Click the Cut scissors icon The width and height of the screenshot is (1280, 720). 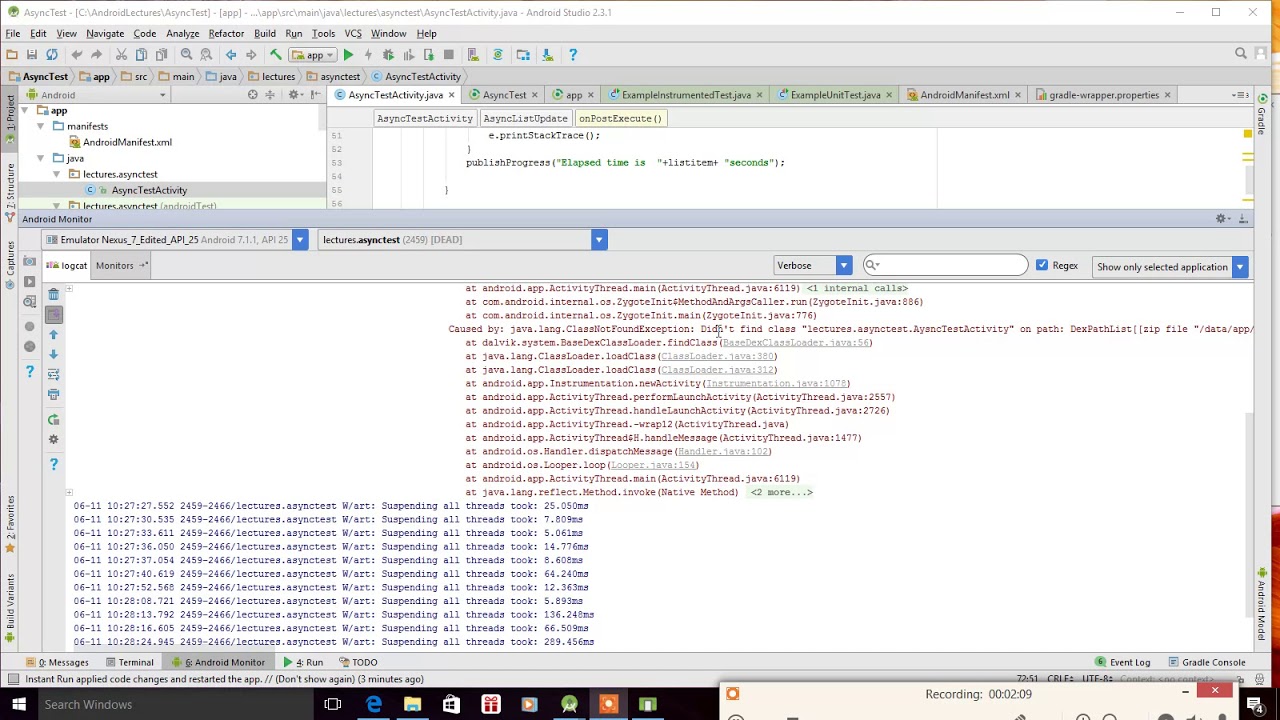(x=121, y=55)
